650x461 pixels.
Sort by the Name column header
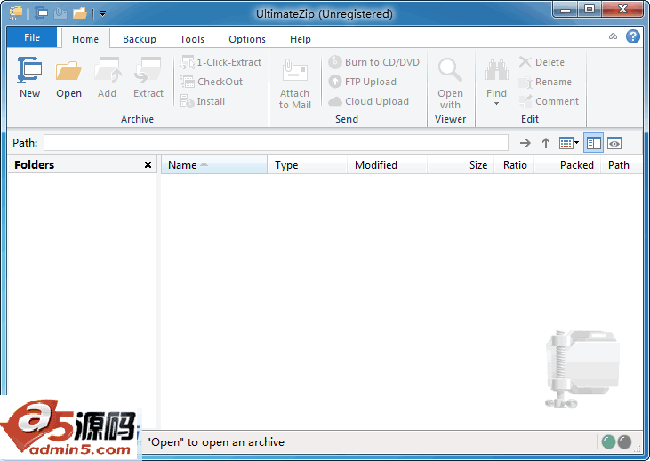(214, 165)
